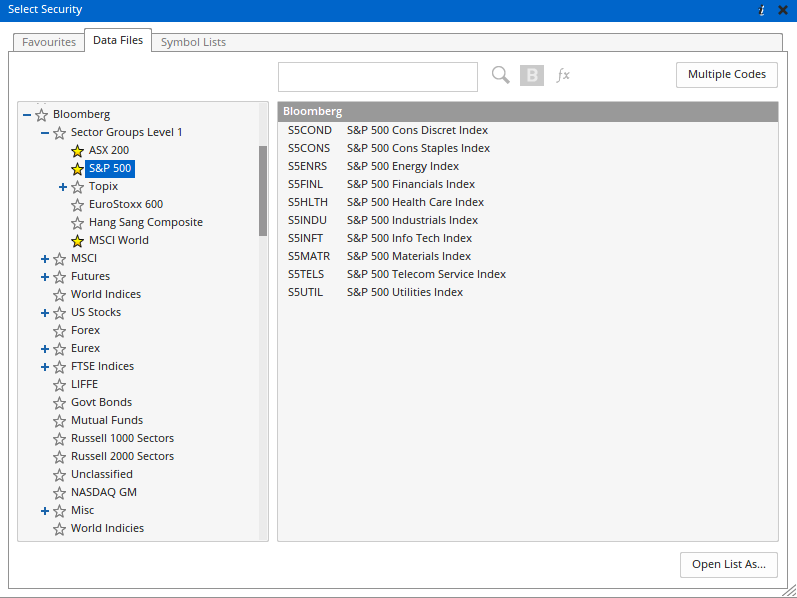Select the EuroStoxx 600 tree item
797x598 pixels.
pyautogui.click(x=126, y=204)
